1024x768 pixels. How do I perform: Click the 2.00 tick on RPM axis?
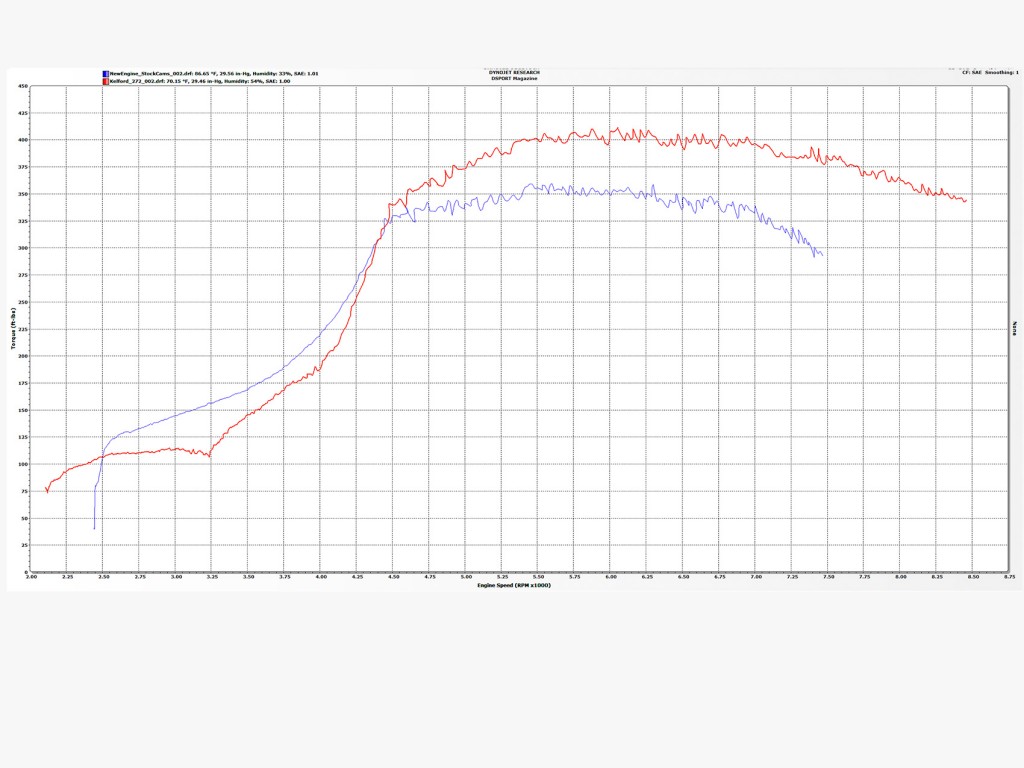click(32, 577)
